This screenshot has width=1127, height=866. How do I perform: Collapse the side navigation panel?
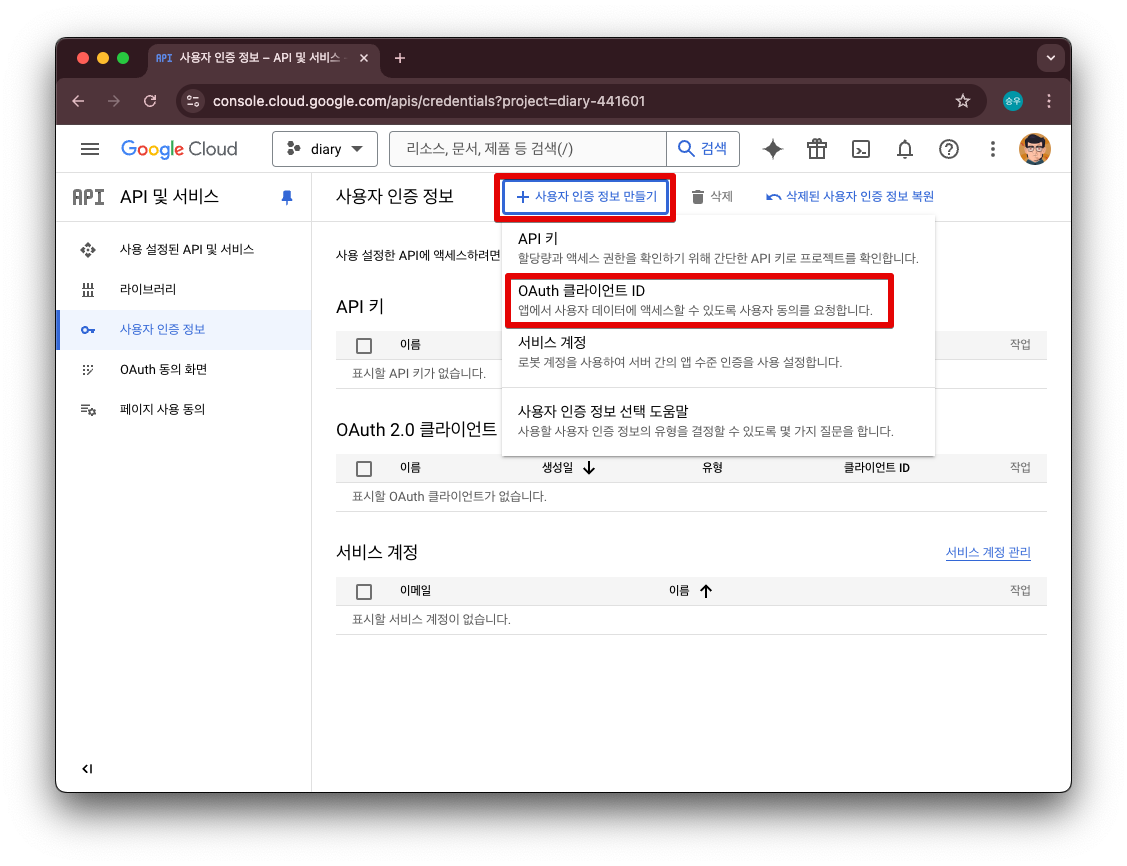coord(87,768)
